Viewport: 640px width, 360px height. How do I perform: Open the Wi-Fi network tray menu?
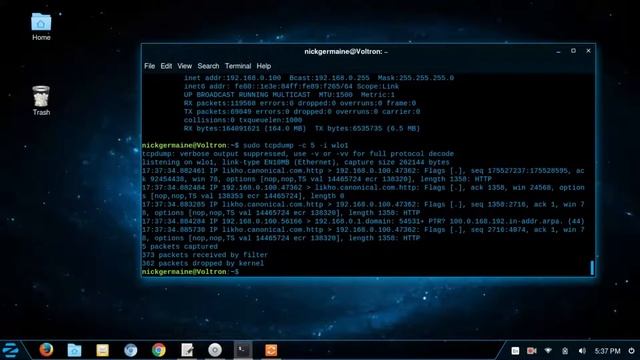point(548,351)
